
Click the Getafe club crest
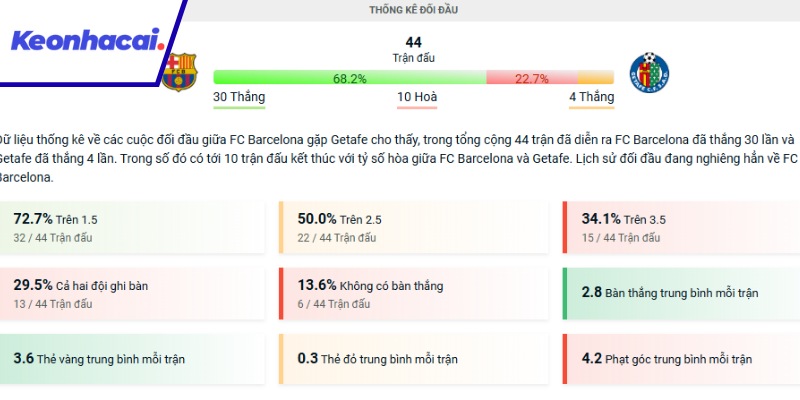pos(650,76)
